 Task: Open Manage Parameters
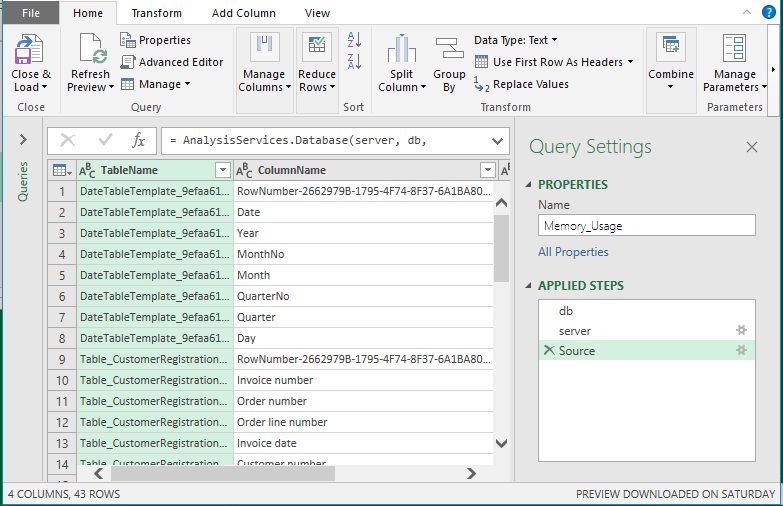click(735, 63)
